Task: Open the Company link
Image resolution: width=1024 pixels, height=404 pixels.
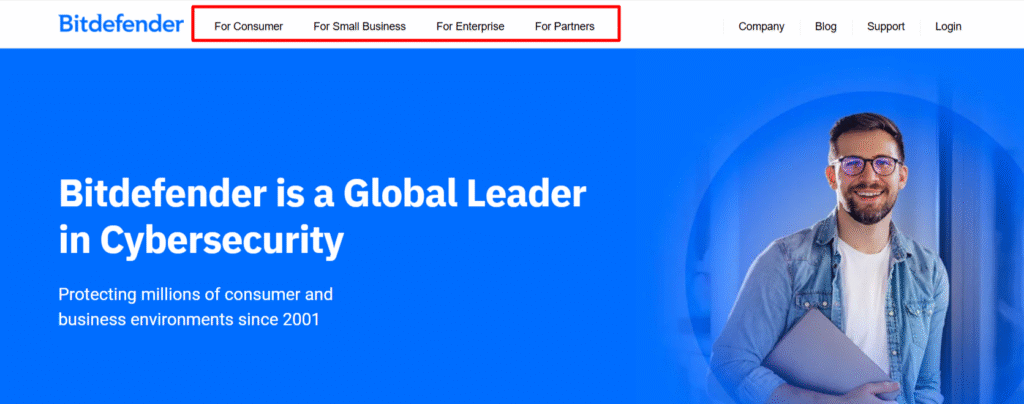Action: point(761,26)
